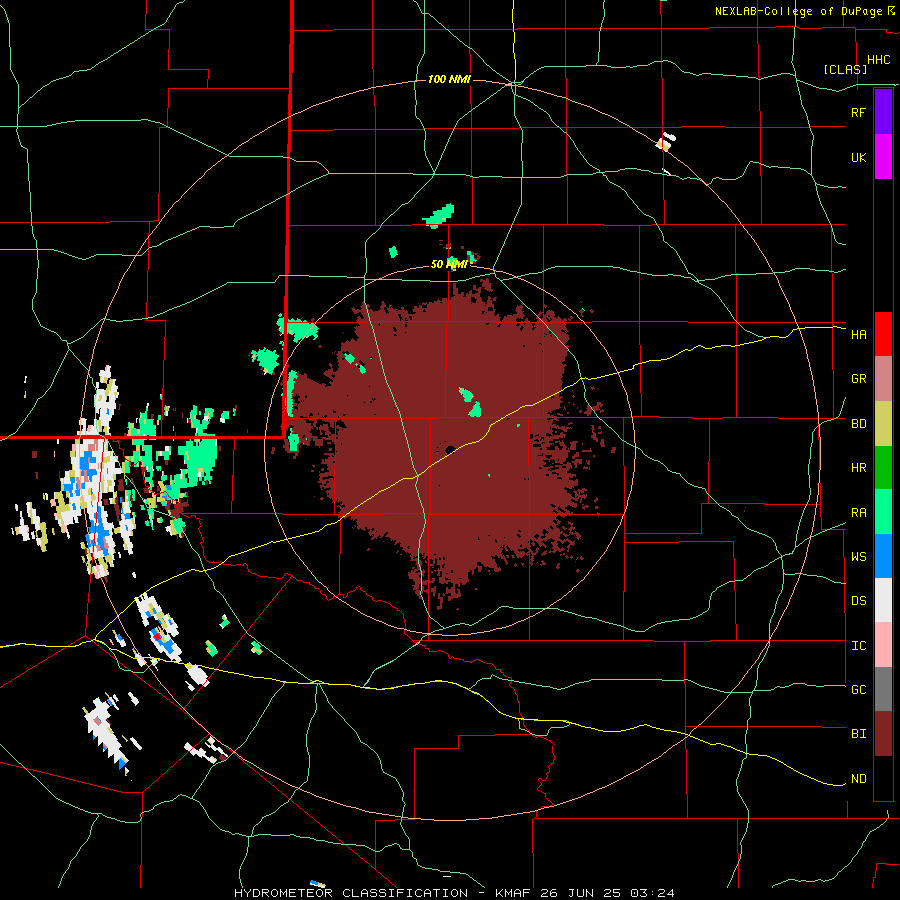Click the white DS legend swatch
Viewport: 900px width, 900px height.
(883, 600)
